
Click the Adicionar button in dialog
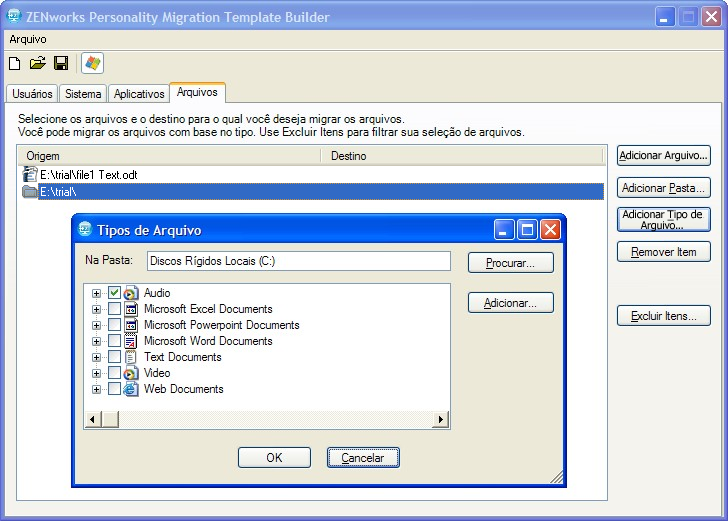coord(511,303)
